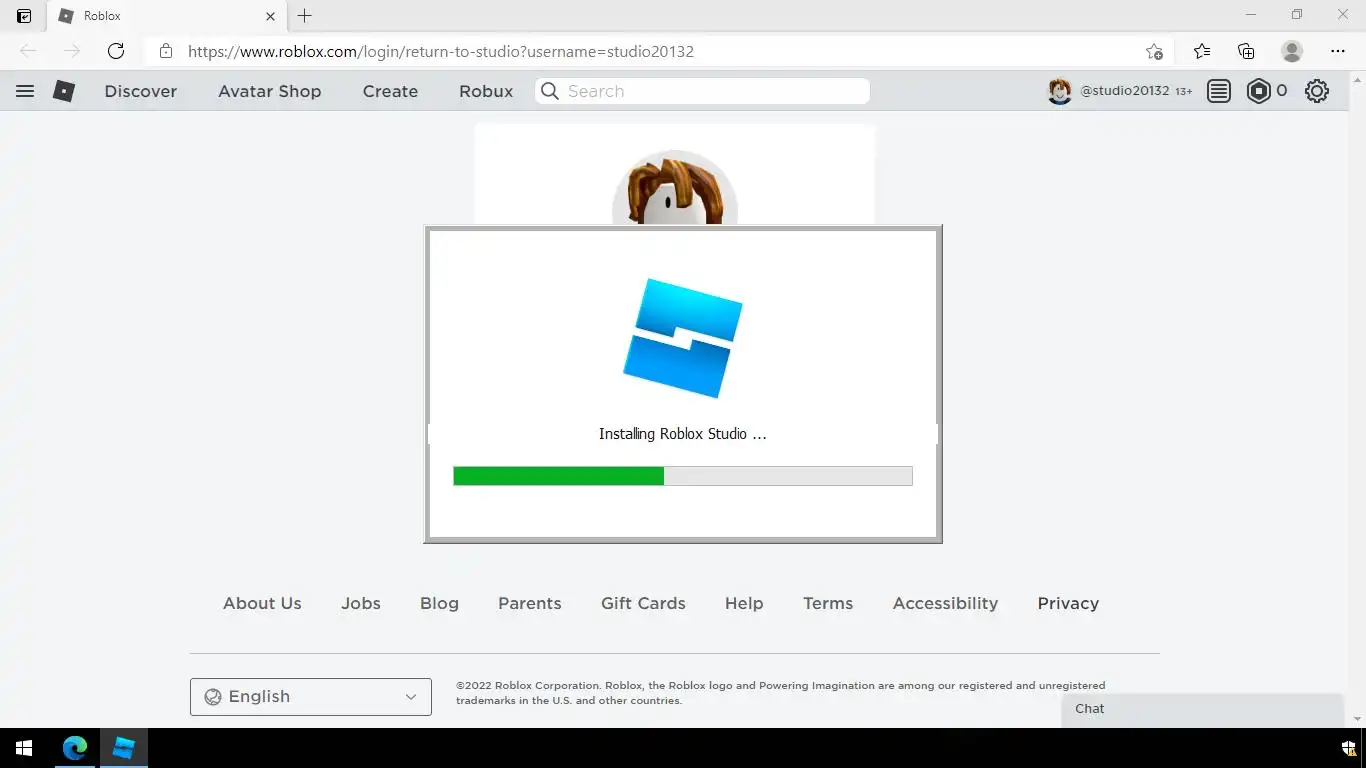Click the search magnifier icon
This screenshot has width=1366, height=768.
pos(549,91)
